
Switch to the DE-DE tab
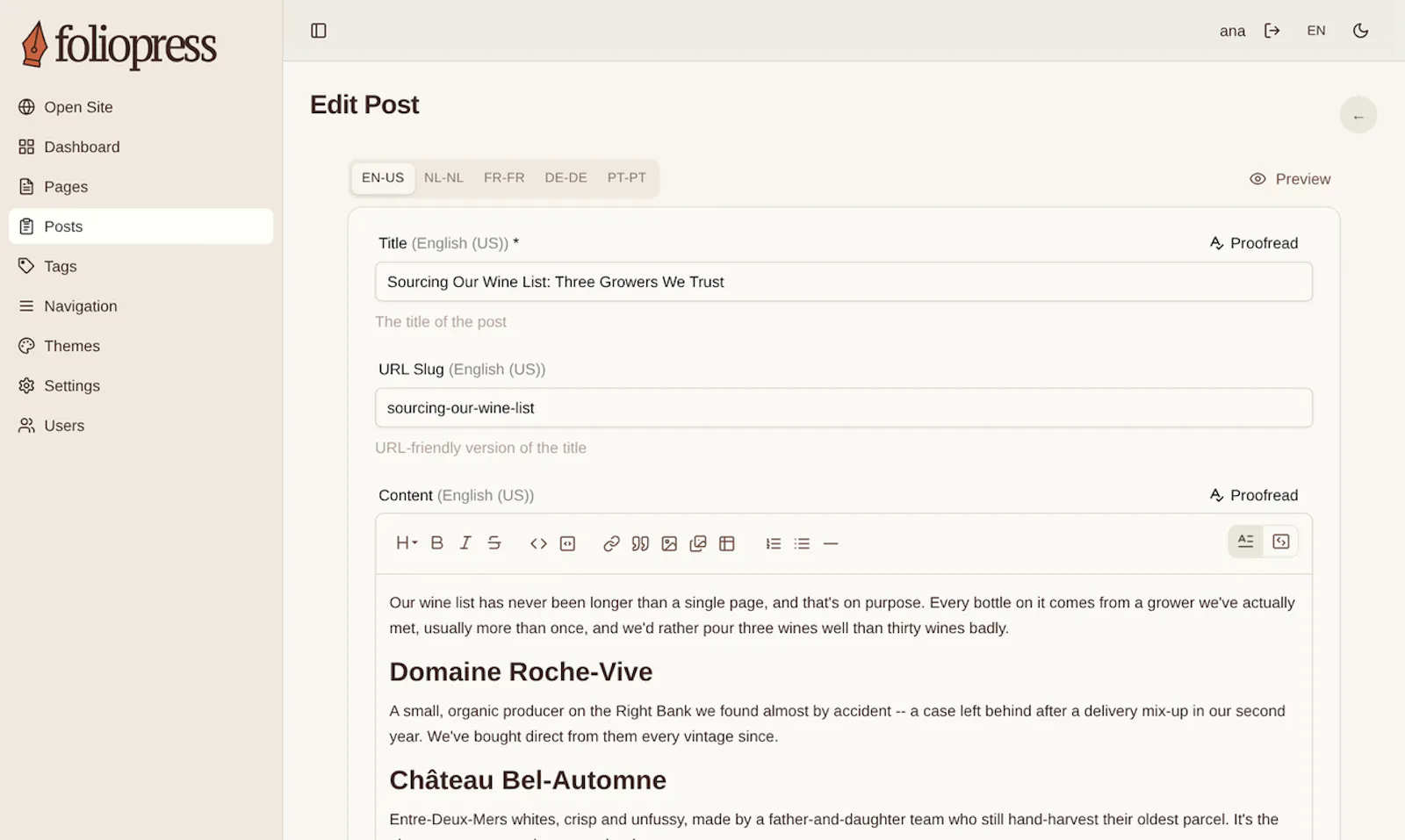coord(566,177)
